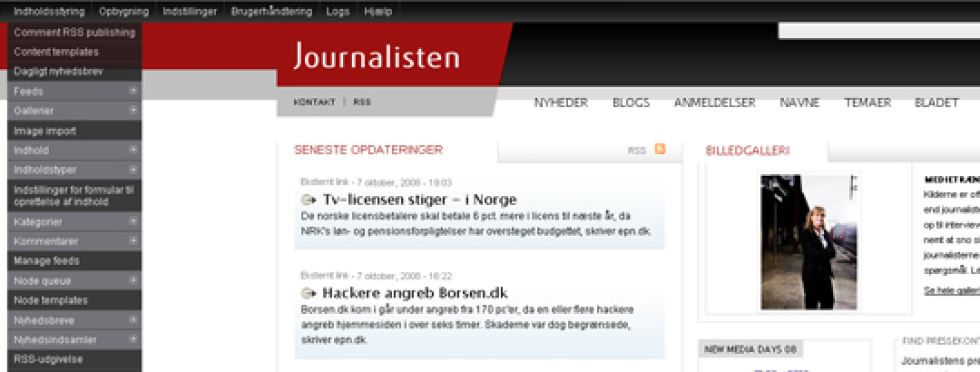Viewport: 980px width, 372px height.
Task: Open the Indstillinger menu
Action: (x=189, y=11)
